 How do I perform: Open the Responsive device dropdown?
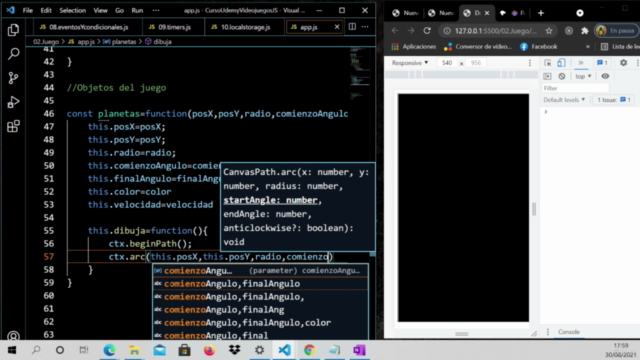[x=410, y=63]
